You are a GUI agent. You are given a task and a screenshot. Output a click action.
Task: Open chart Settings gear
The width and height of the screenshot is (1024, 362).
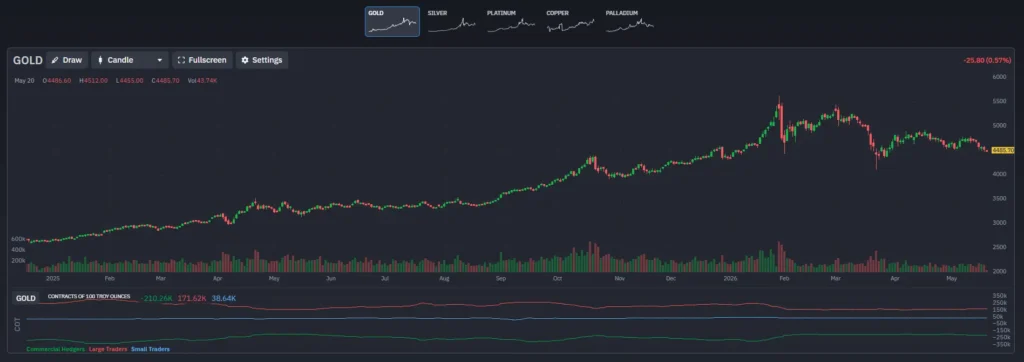pyautogui.click(x=261, y=60)
